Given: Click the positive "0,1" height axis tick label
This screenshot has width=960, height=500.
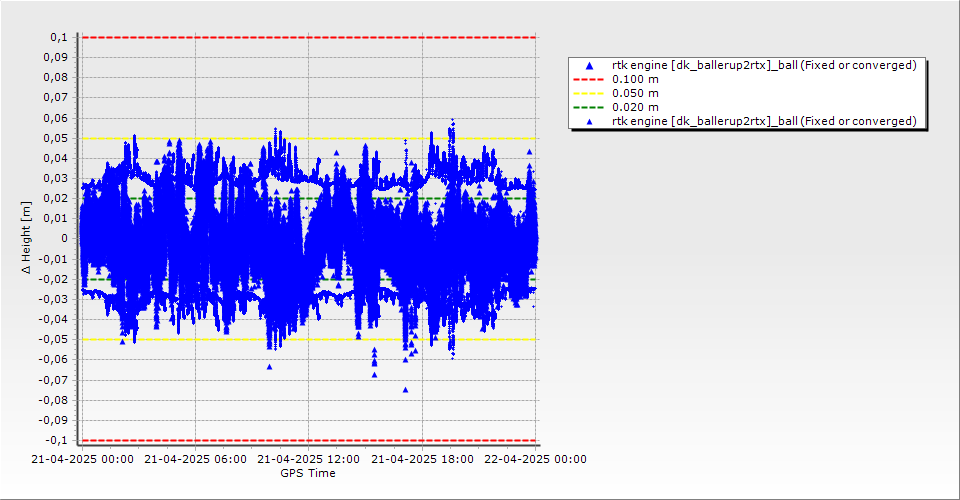Looking at the screenshot, I should click(x=59, y=38).
